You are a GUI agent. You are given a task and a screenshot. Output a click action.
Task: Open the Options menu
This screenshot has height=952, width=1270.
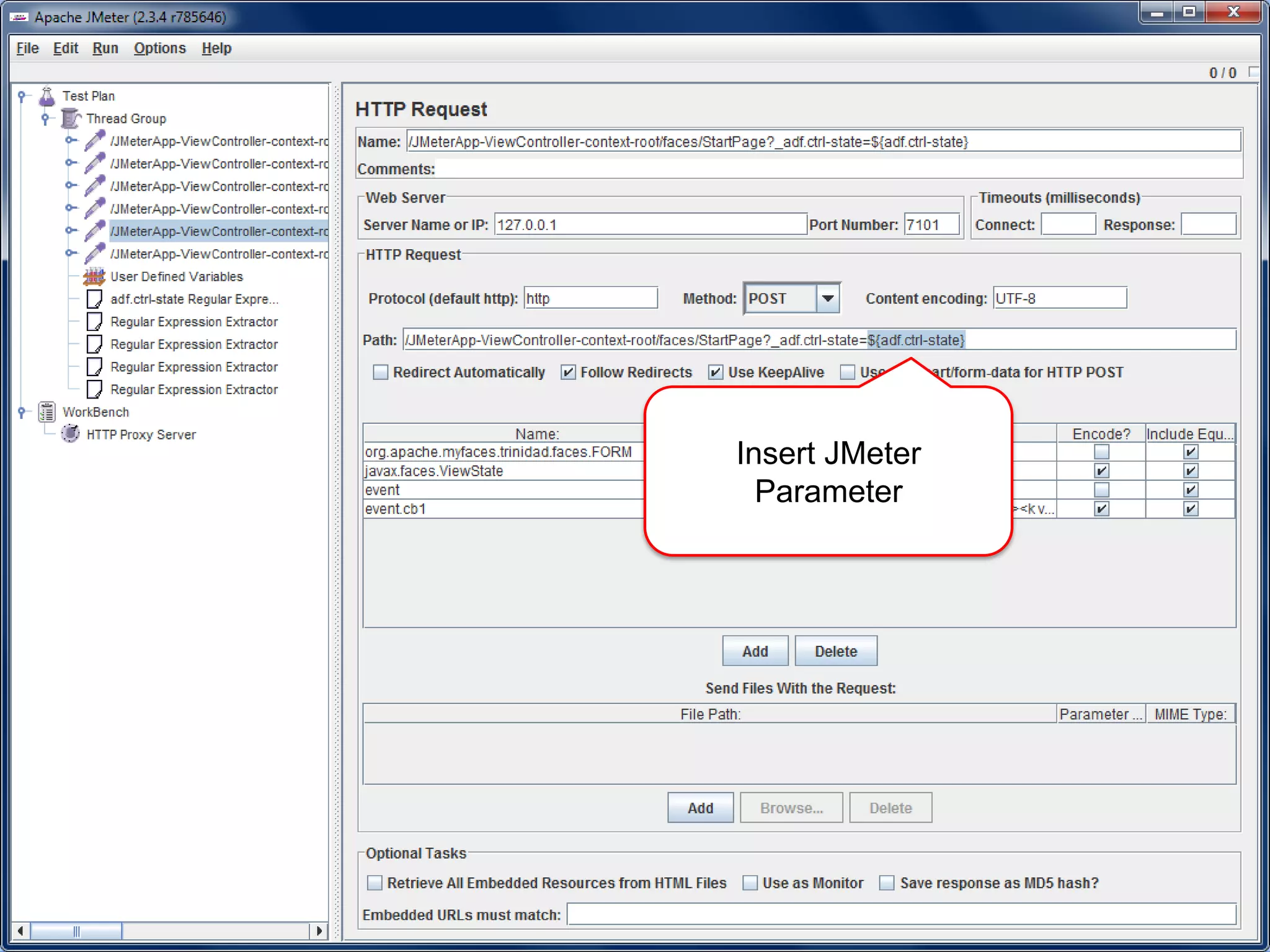point(159,48)
